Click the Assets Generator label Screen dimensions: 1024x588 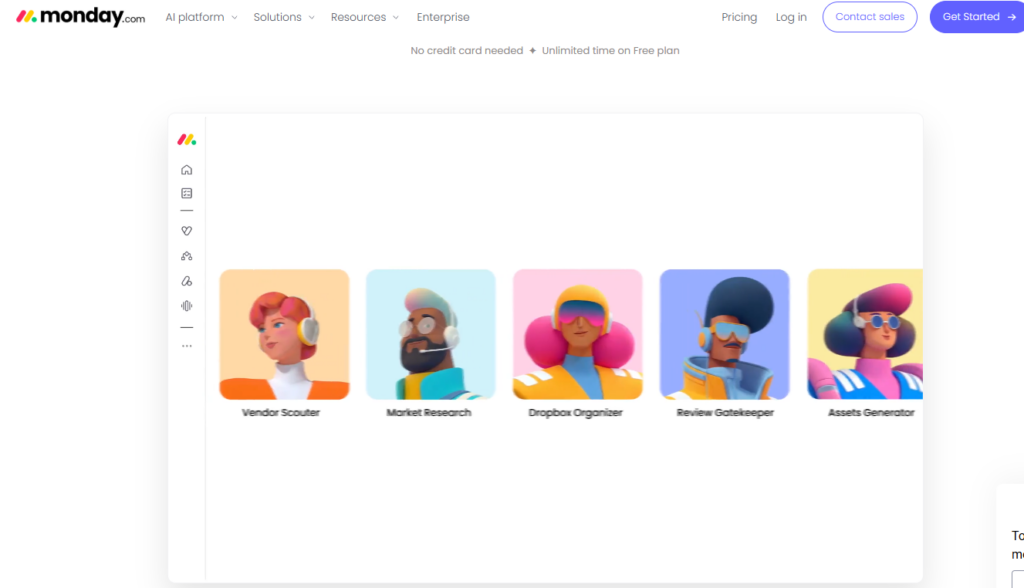coord(871,412)
